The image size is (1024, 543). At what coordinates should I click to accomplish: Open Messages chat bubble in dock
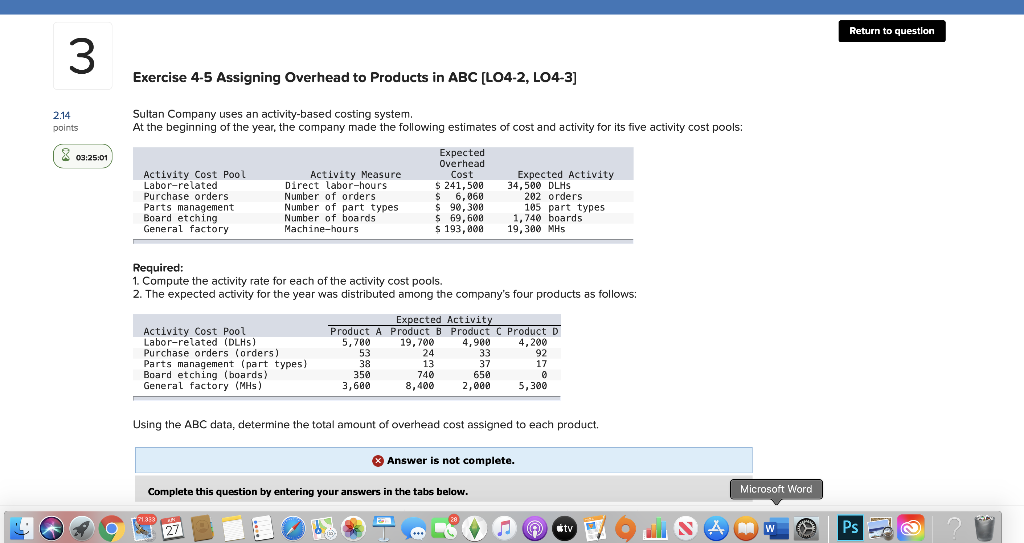[413, 528]
